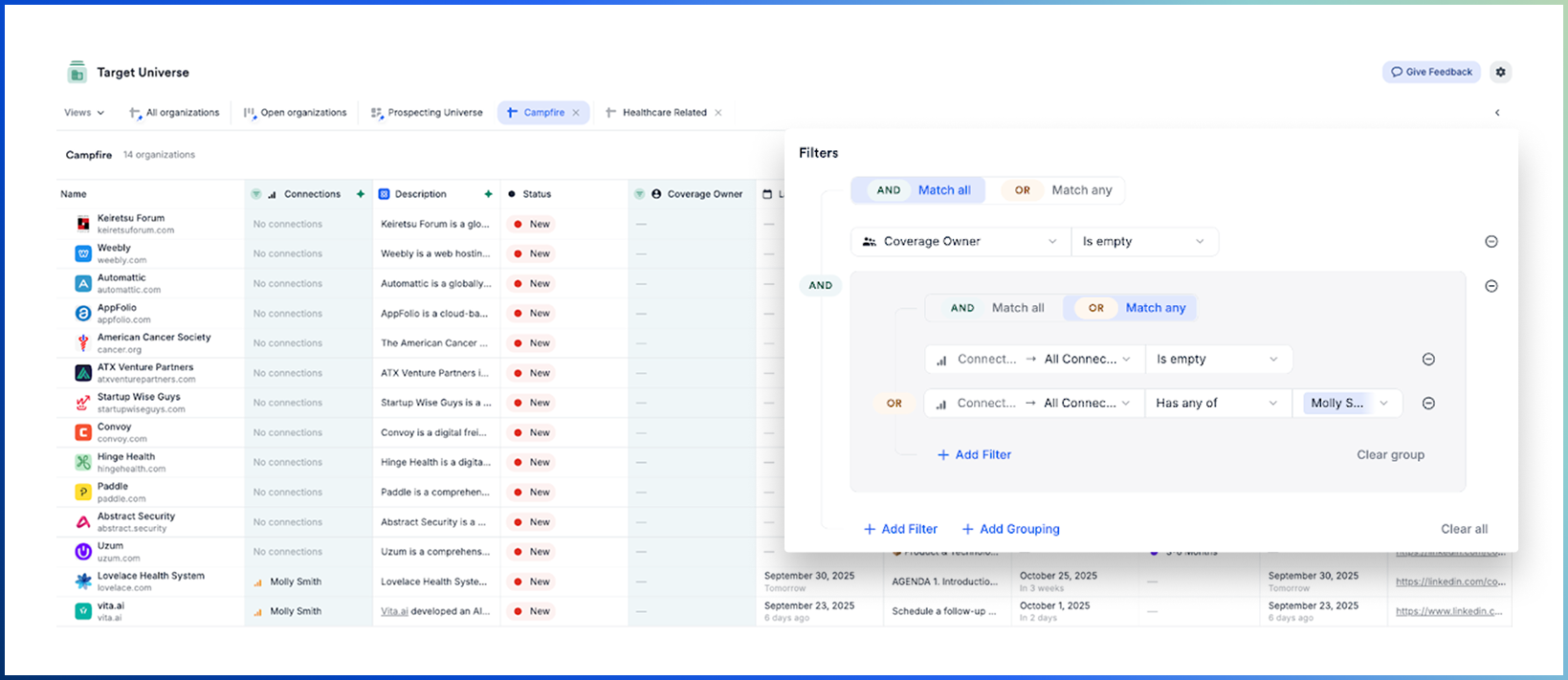
Task: Open the Molly S... value dropdown
Action: (1347, 404)
